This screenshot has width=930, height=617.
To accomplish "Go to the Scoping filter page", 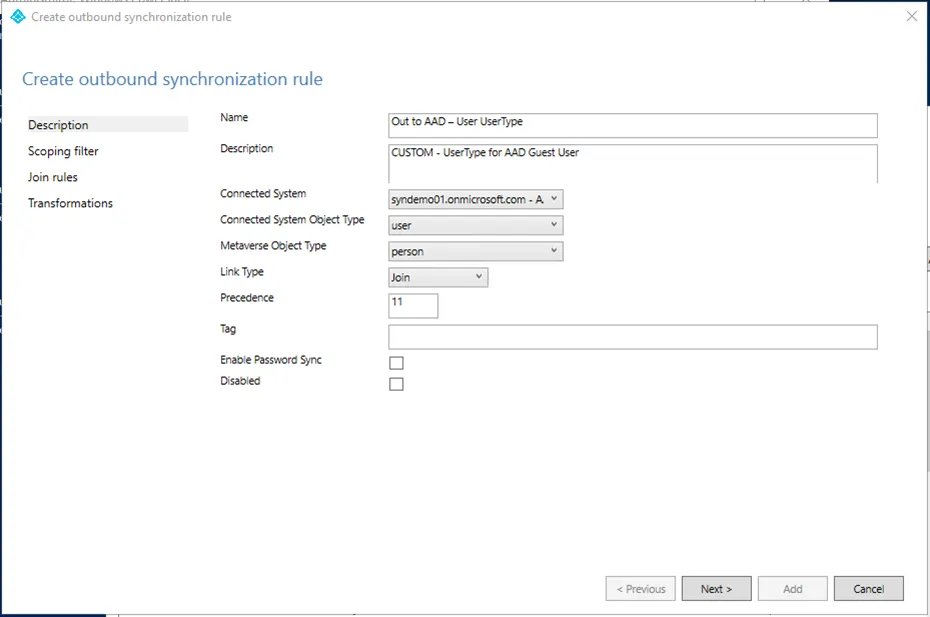I will coord(63,151).
